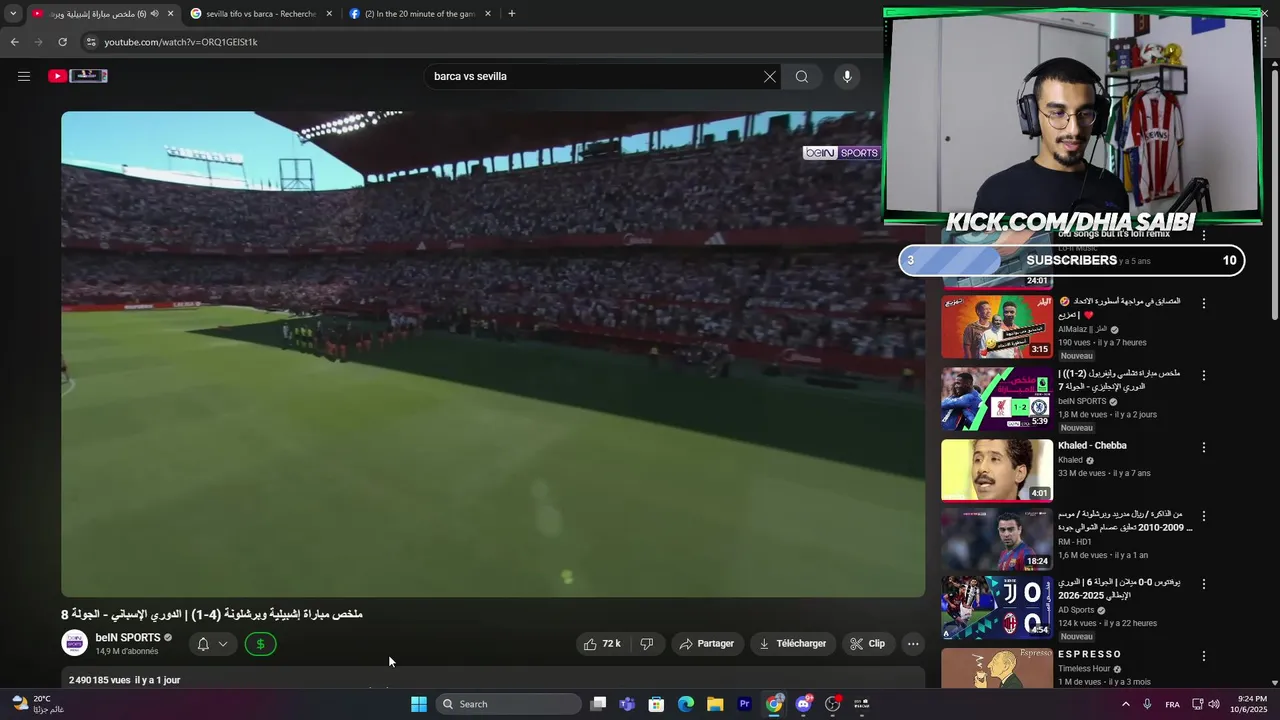Click the FRA language indicator

[1172, 704]
